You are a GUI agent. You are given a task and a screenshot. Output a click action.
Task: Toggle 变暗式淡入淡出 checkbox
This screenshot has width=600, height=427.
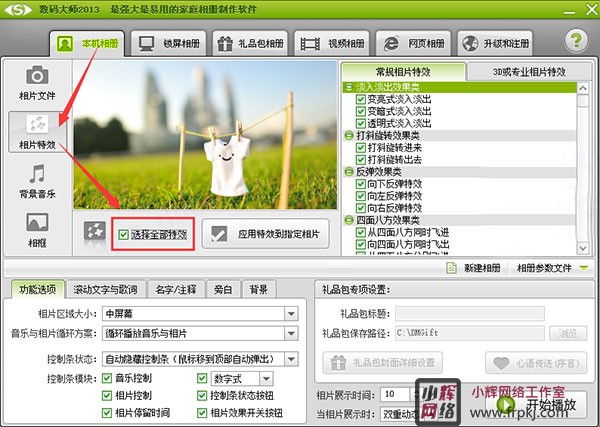pos(360,111)
